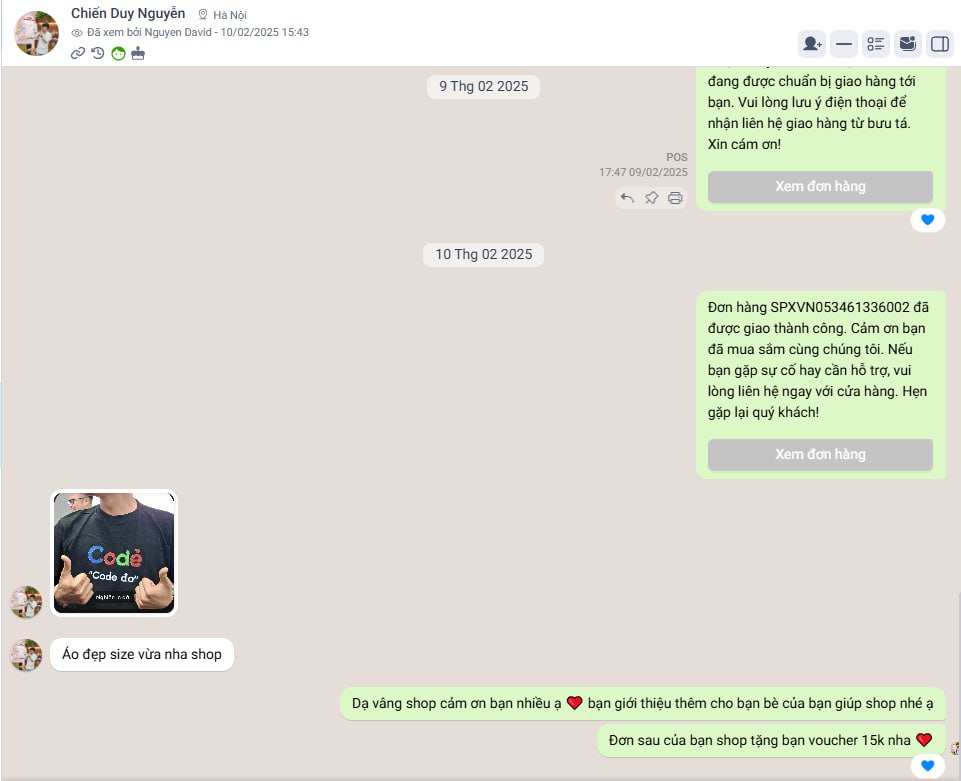
Task: Click the link icon under customer name
Action: pos(78,53)
